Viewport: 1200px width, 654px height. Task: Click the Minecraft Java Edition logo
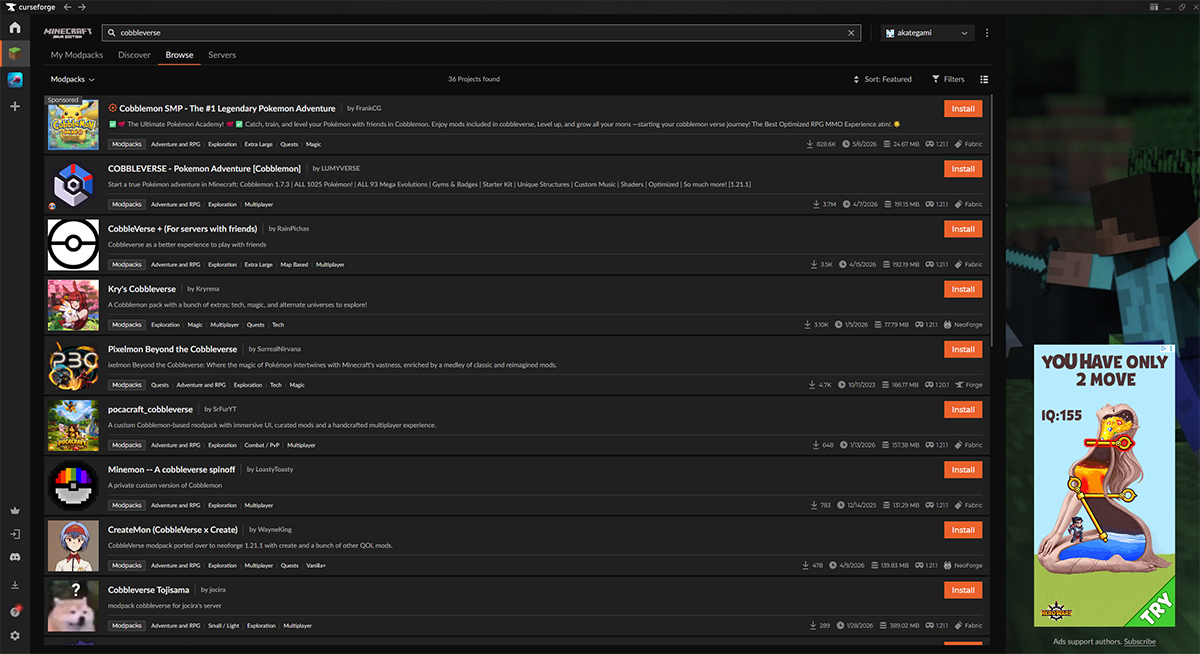[69, 32]
